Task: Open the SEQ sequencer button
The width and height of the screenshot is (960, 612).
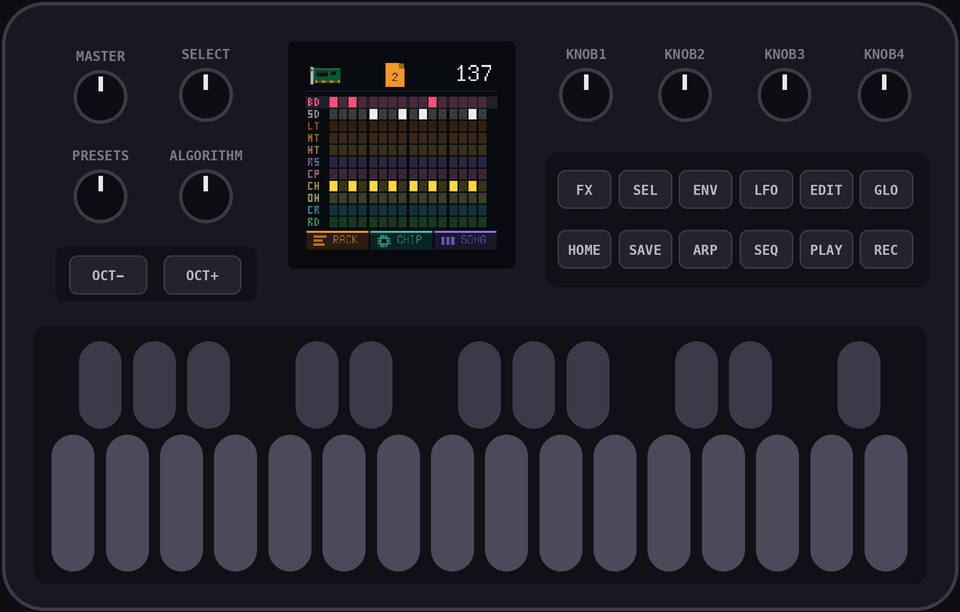Action: [766, 250]
